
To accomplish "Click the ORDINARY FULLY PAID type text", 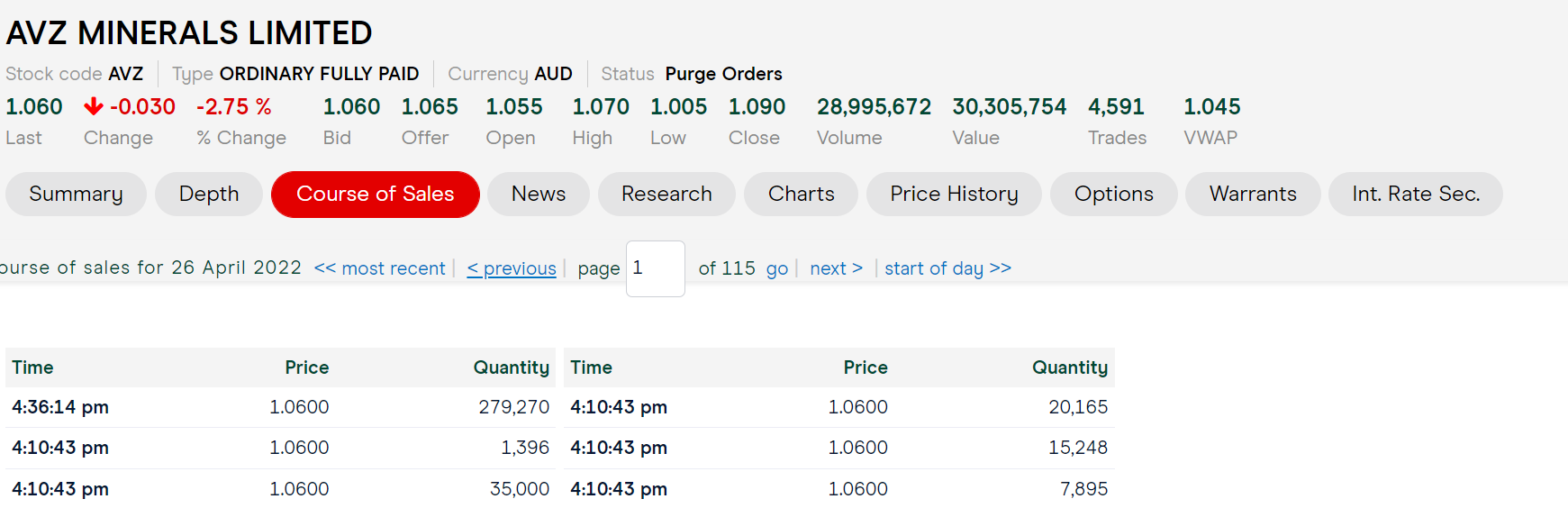I will (320, 74).
